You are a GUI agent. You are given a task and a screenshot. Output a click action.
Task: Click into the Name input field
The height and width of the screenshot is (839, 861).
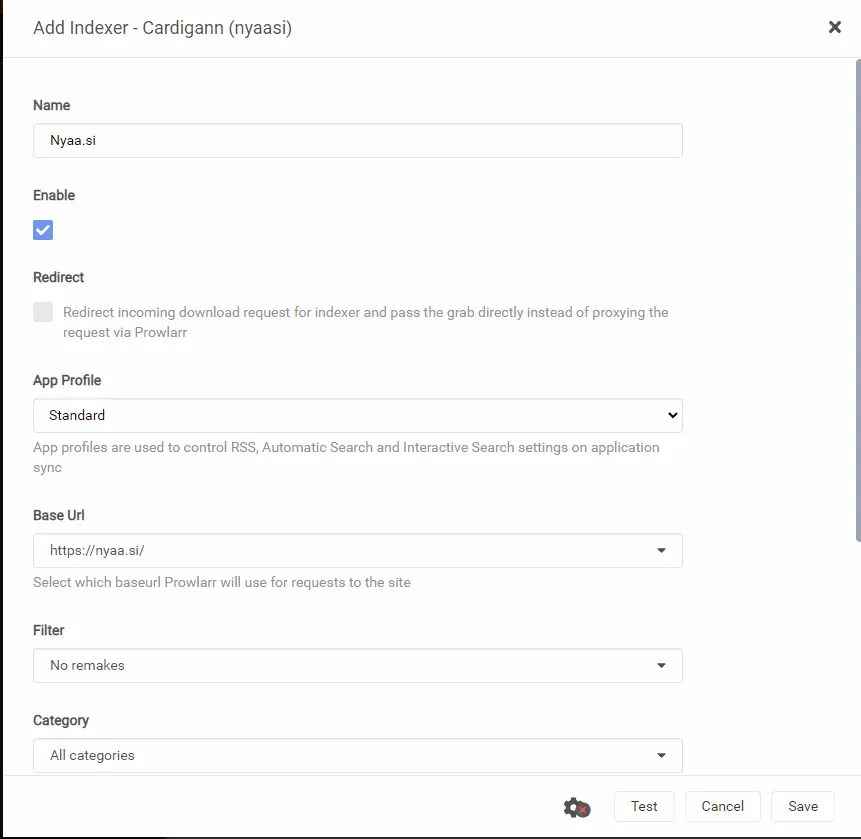pos(357,141)
